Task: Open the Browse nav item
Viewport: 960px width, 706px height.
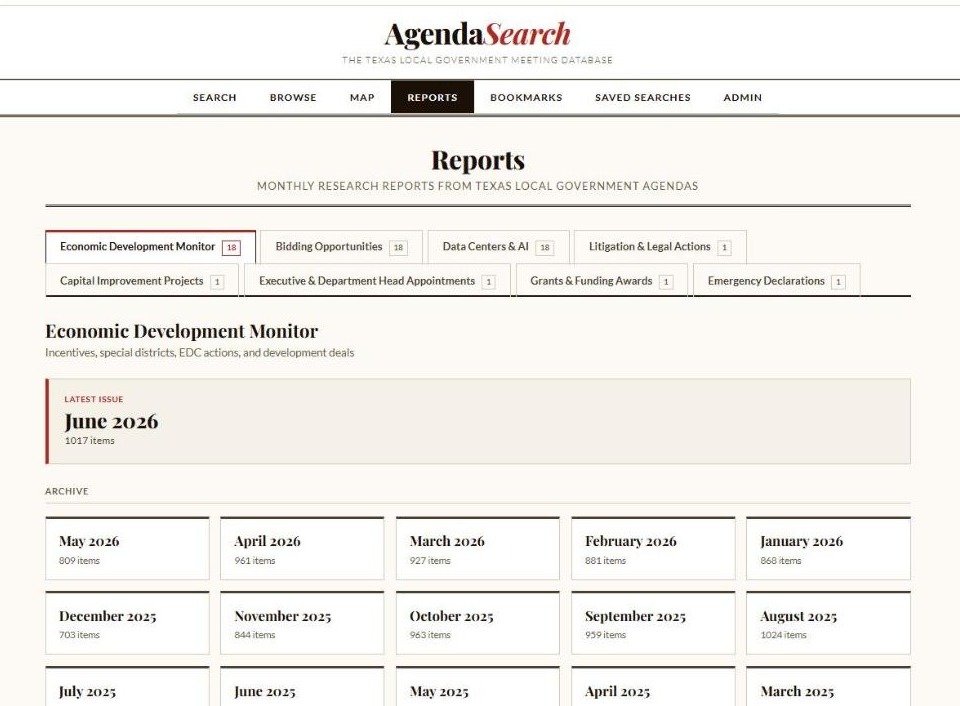Action: click(293, 97)
